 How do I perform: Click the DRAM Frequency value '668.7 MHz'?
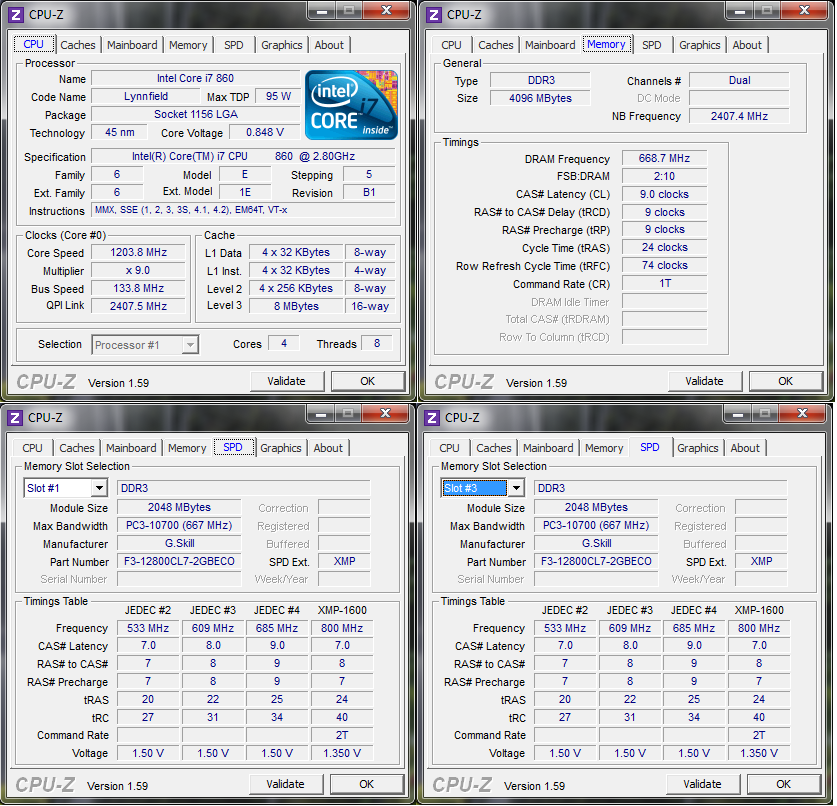pos(665,159)
